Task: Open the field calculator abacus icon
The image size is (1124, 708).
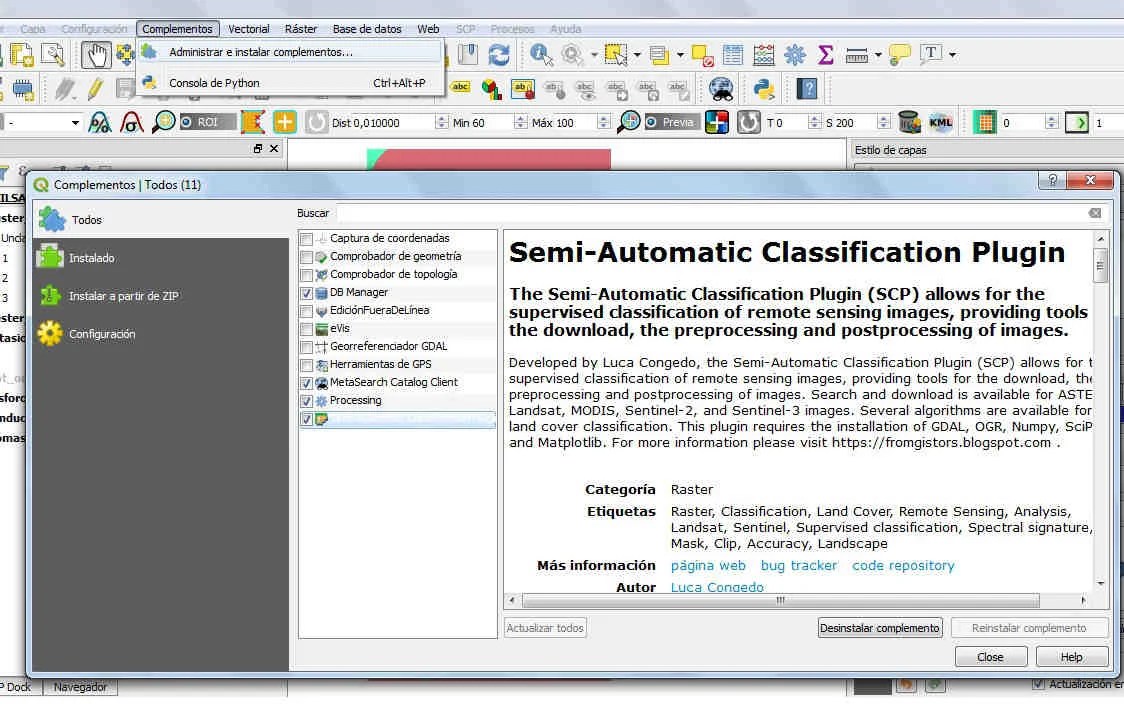Action: coord(763,54)
